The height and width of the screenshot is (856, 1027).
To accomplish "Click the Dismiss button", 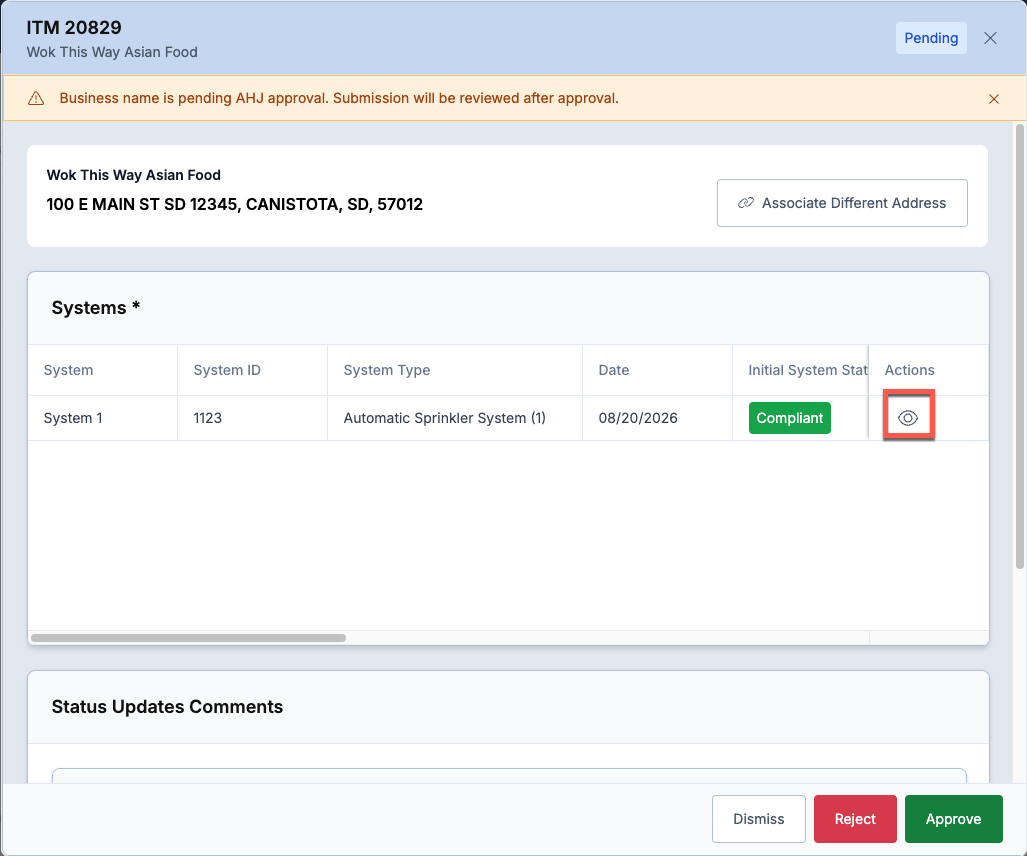I will point(758,819).
